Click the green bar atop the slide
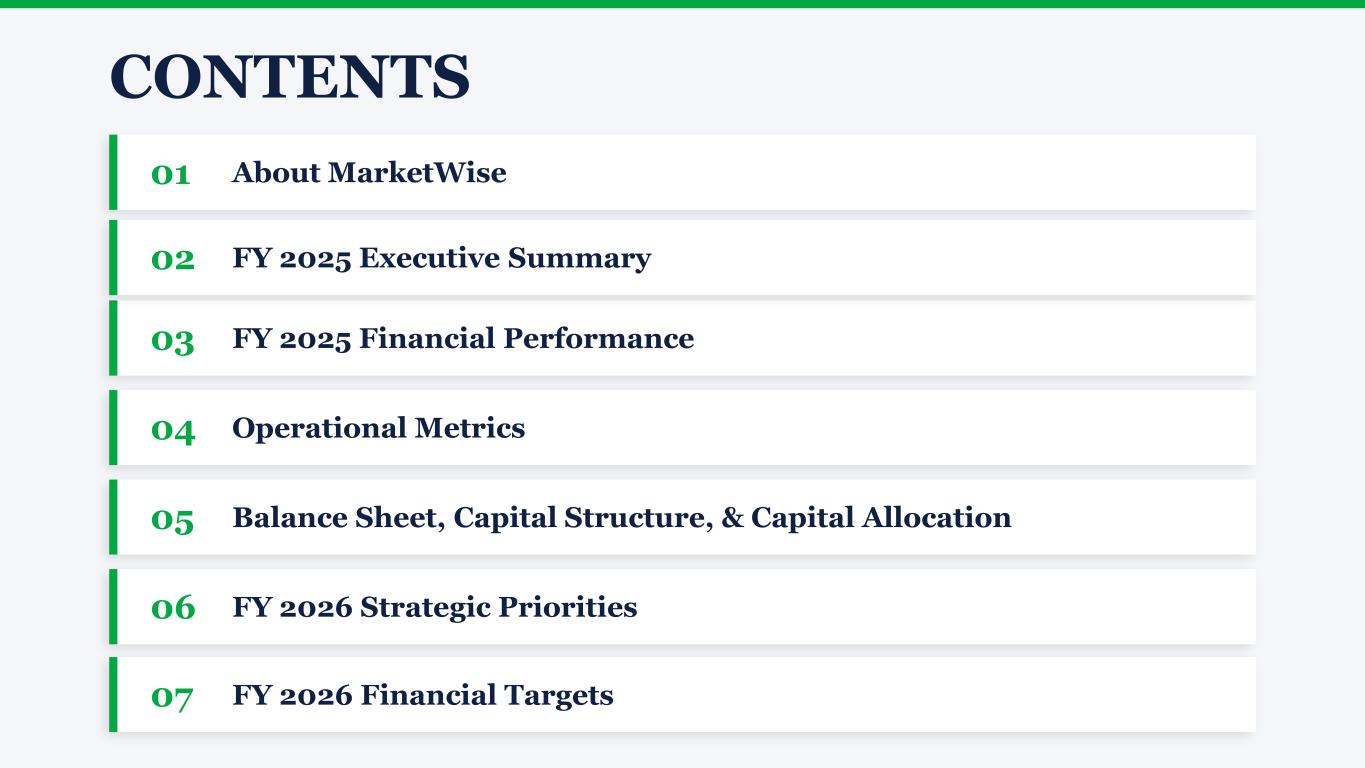 point(682,4)
